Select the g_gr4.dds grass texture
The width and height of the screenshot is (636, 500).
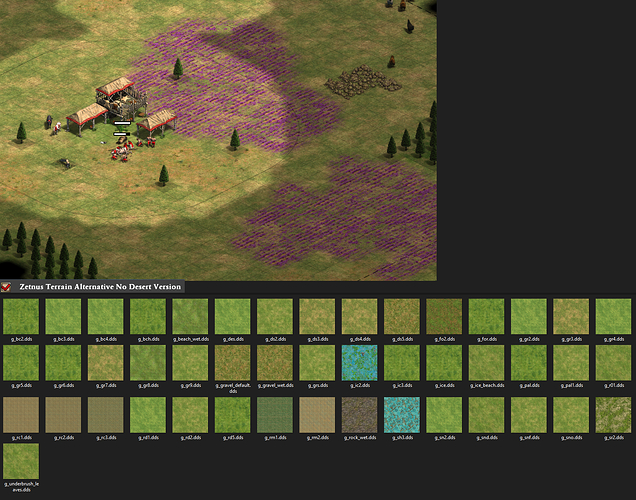point(612,316)
